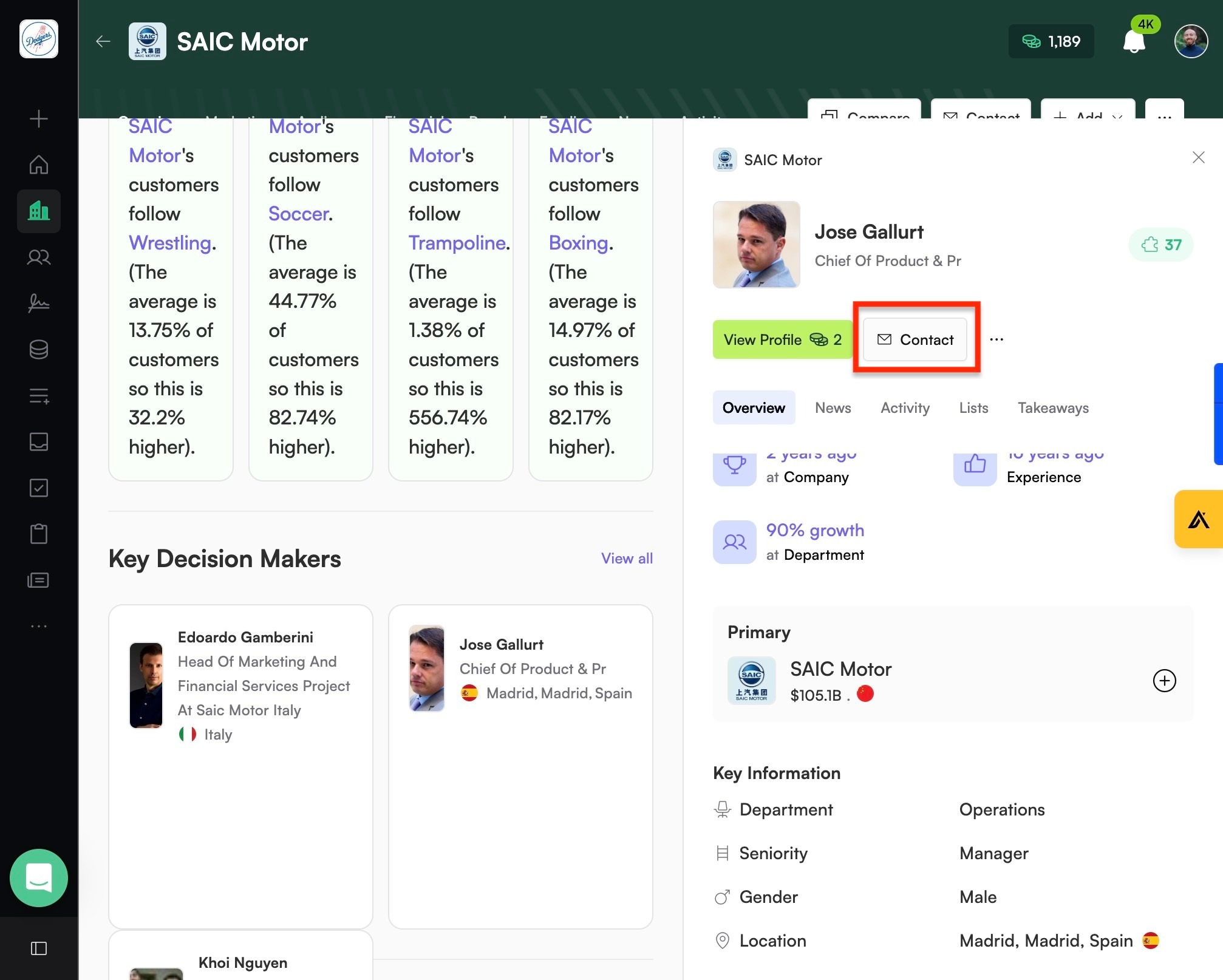Switch to the Takeaways tab
Viewport: 1223px width, 980px height.
[1053, 408]
